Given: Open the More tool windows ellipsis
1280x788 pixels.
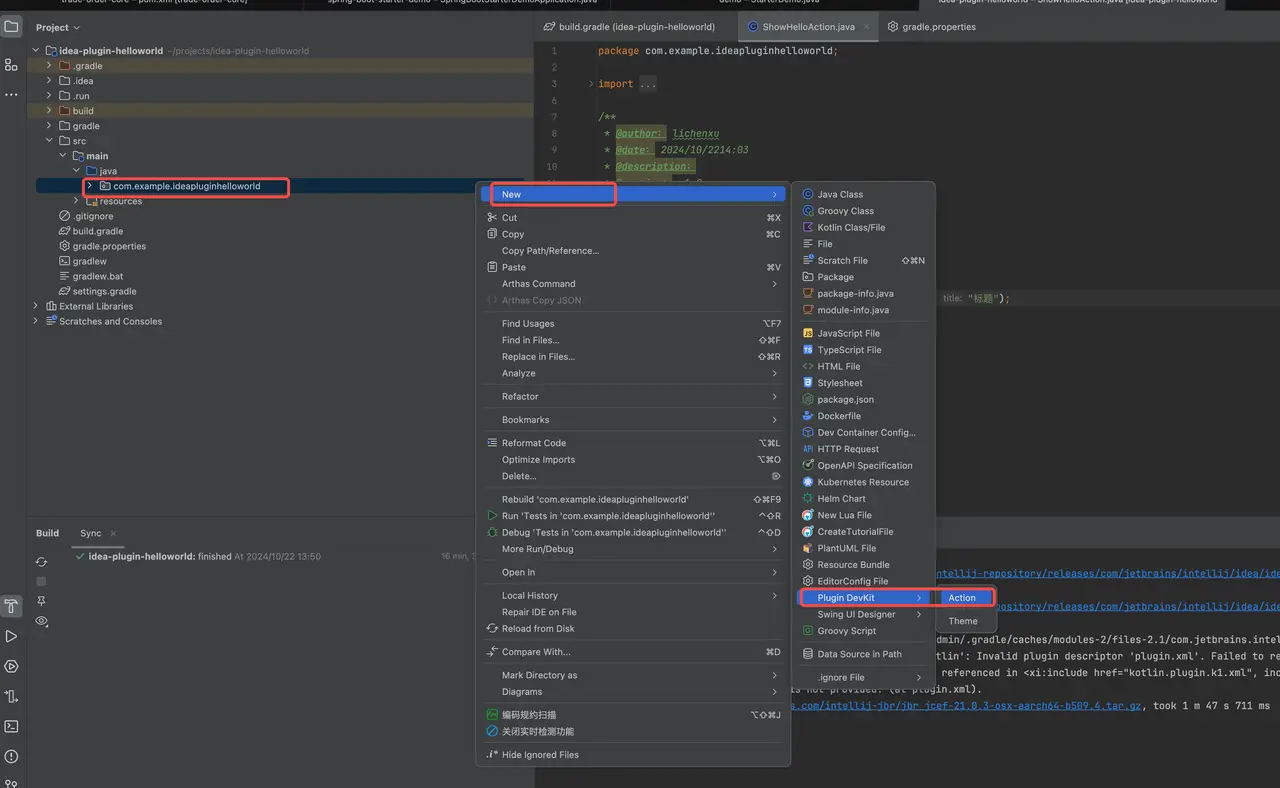Looking at the screenshot, I should [11, 95].
